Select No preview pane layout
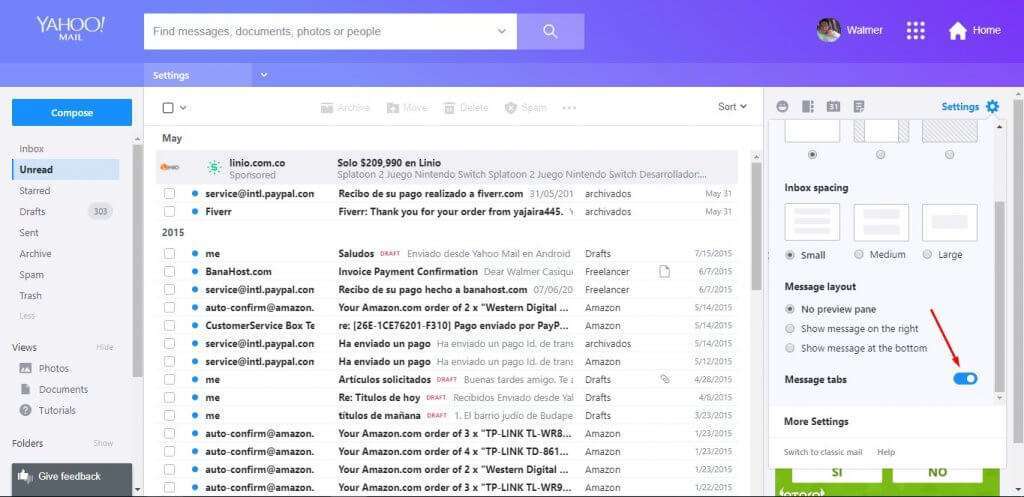The height and width of the screenshot is (497, 1024). [790, 309]
